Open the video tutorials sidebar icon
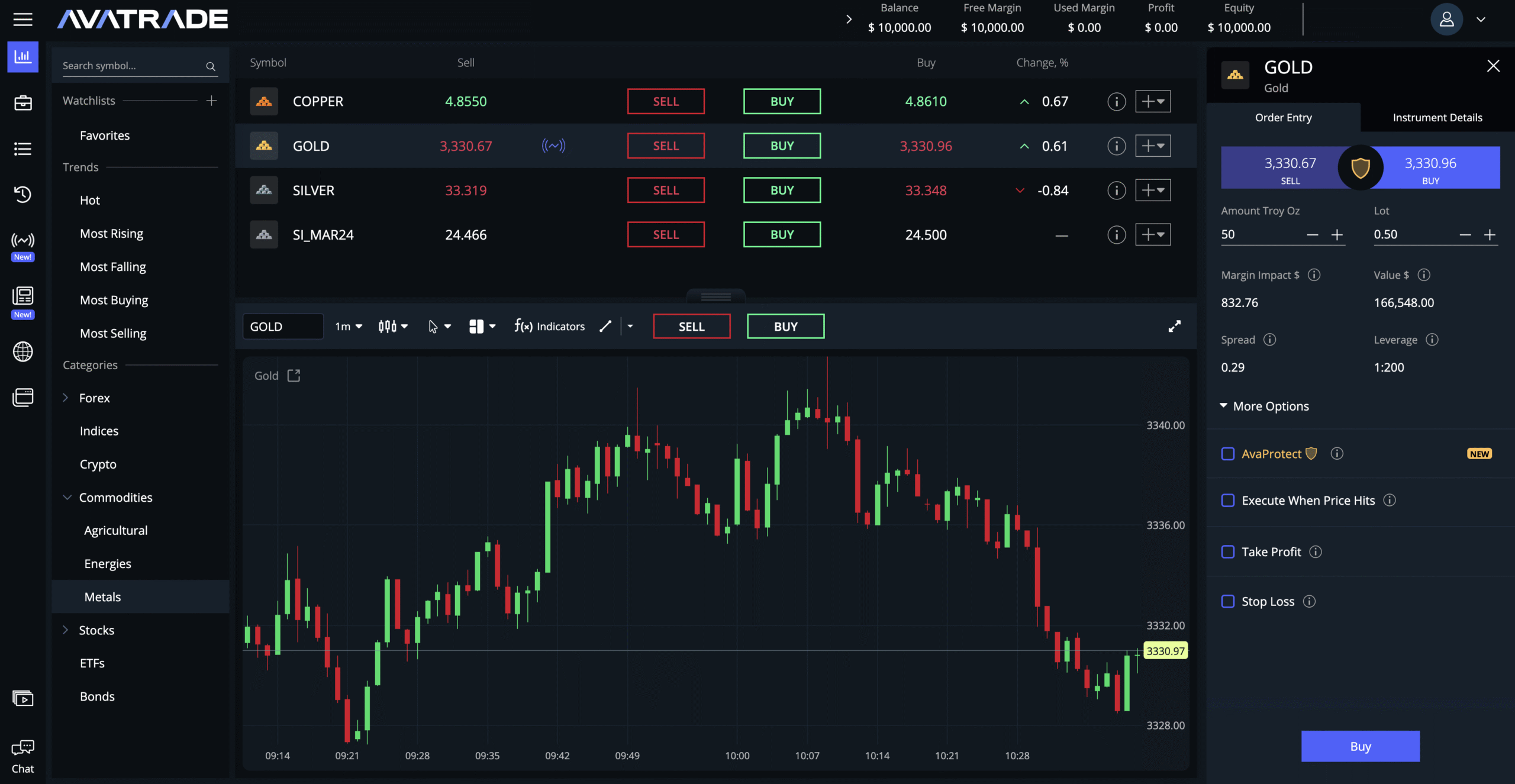This screenshot has height=784, width=1515. (22, 699)
